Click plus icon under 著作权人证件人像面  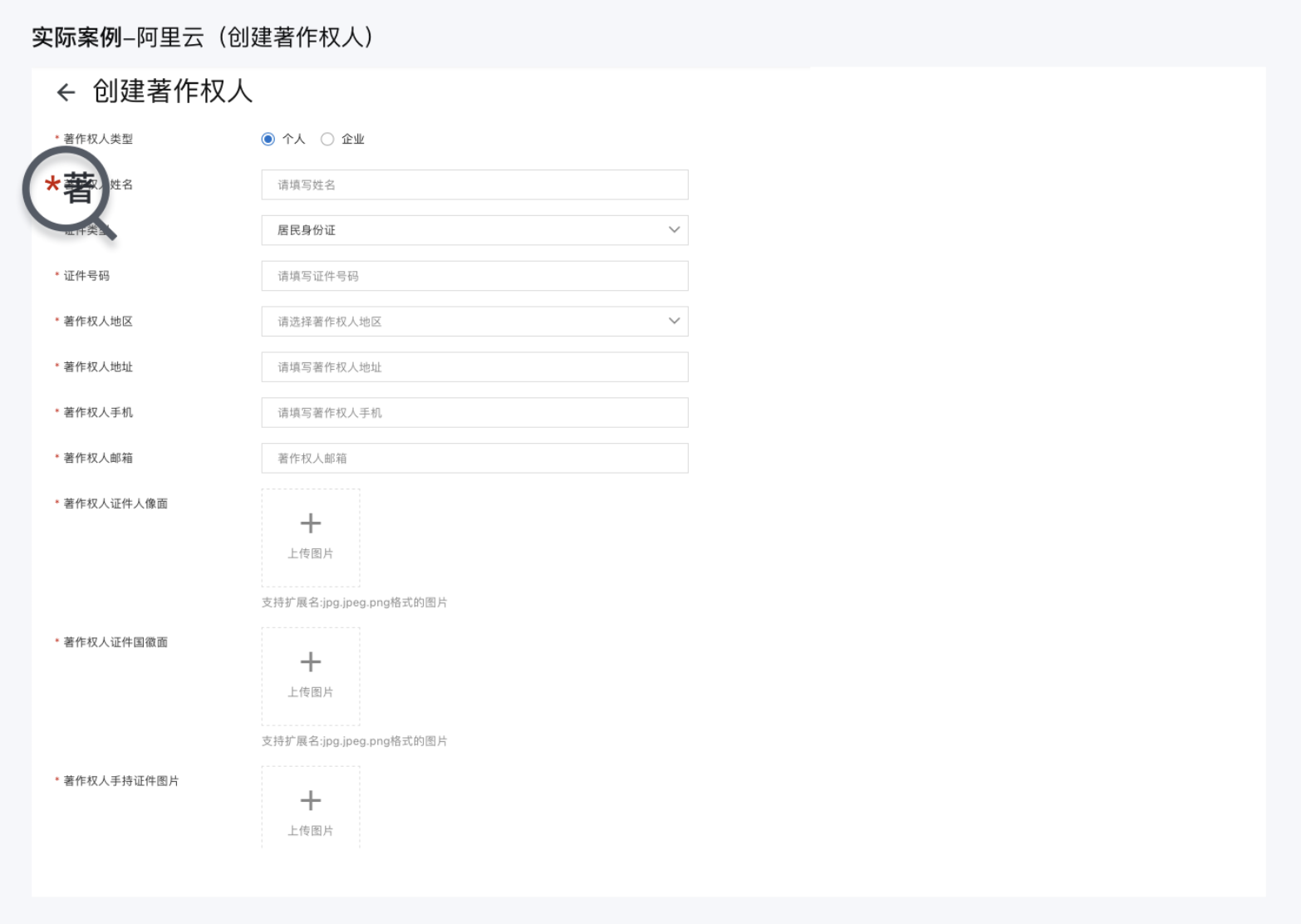tap(310, 523)
